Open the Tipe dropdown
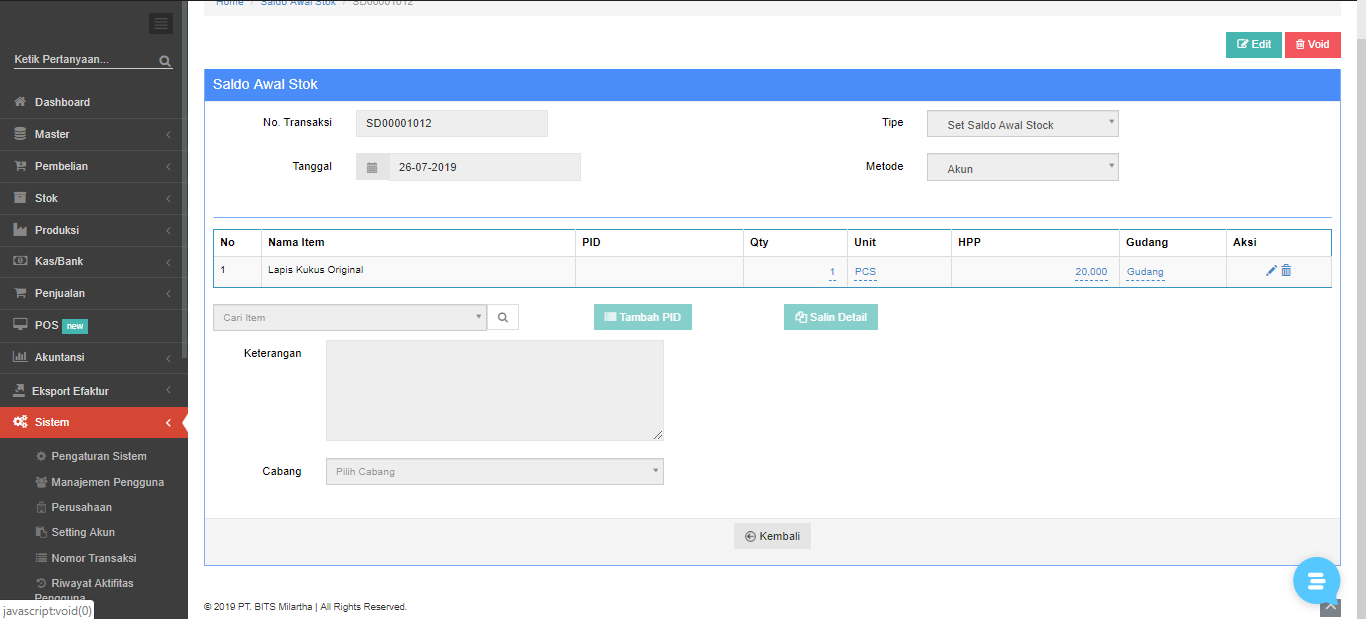 coord(1022,124)
